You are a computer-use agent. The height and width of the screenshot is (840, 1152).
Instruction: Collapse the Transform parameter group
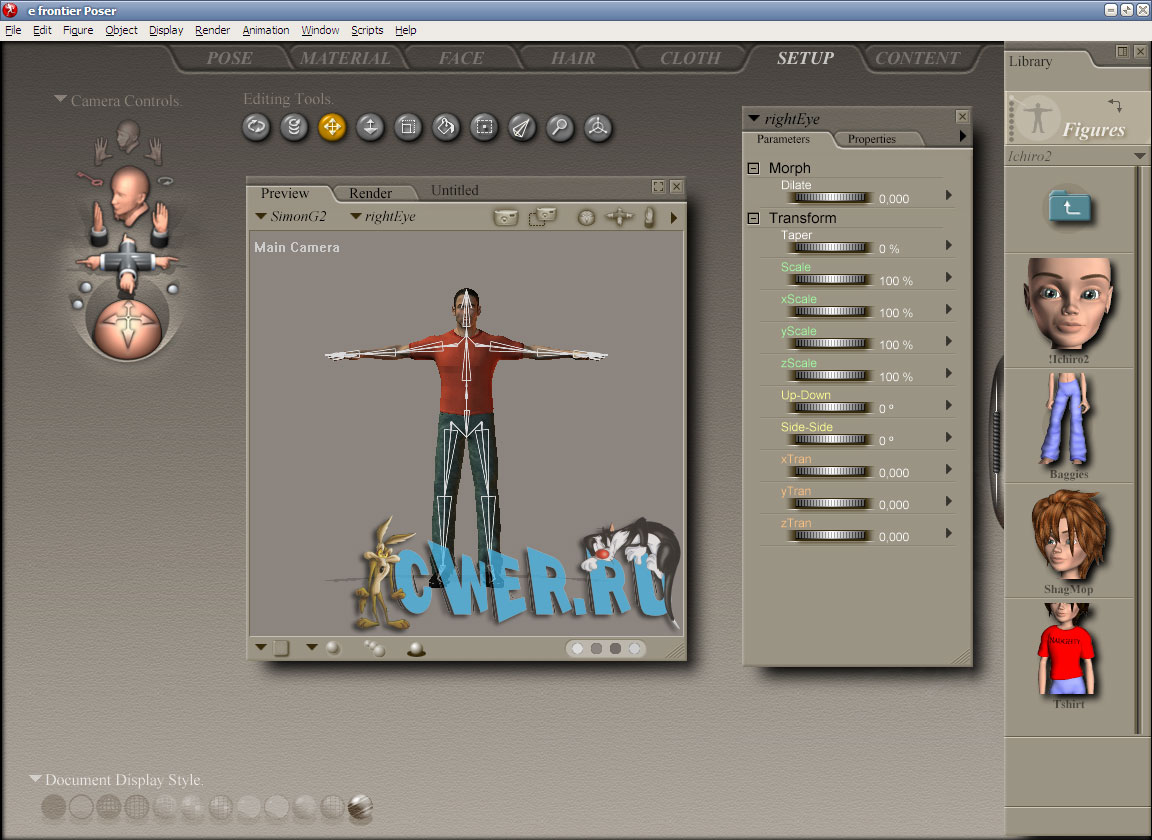pyautogui.click(x=754, y=218)
